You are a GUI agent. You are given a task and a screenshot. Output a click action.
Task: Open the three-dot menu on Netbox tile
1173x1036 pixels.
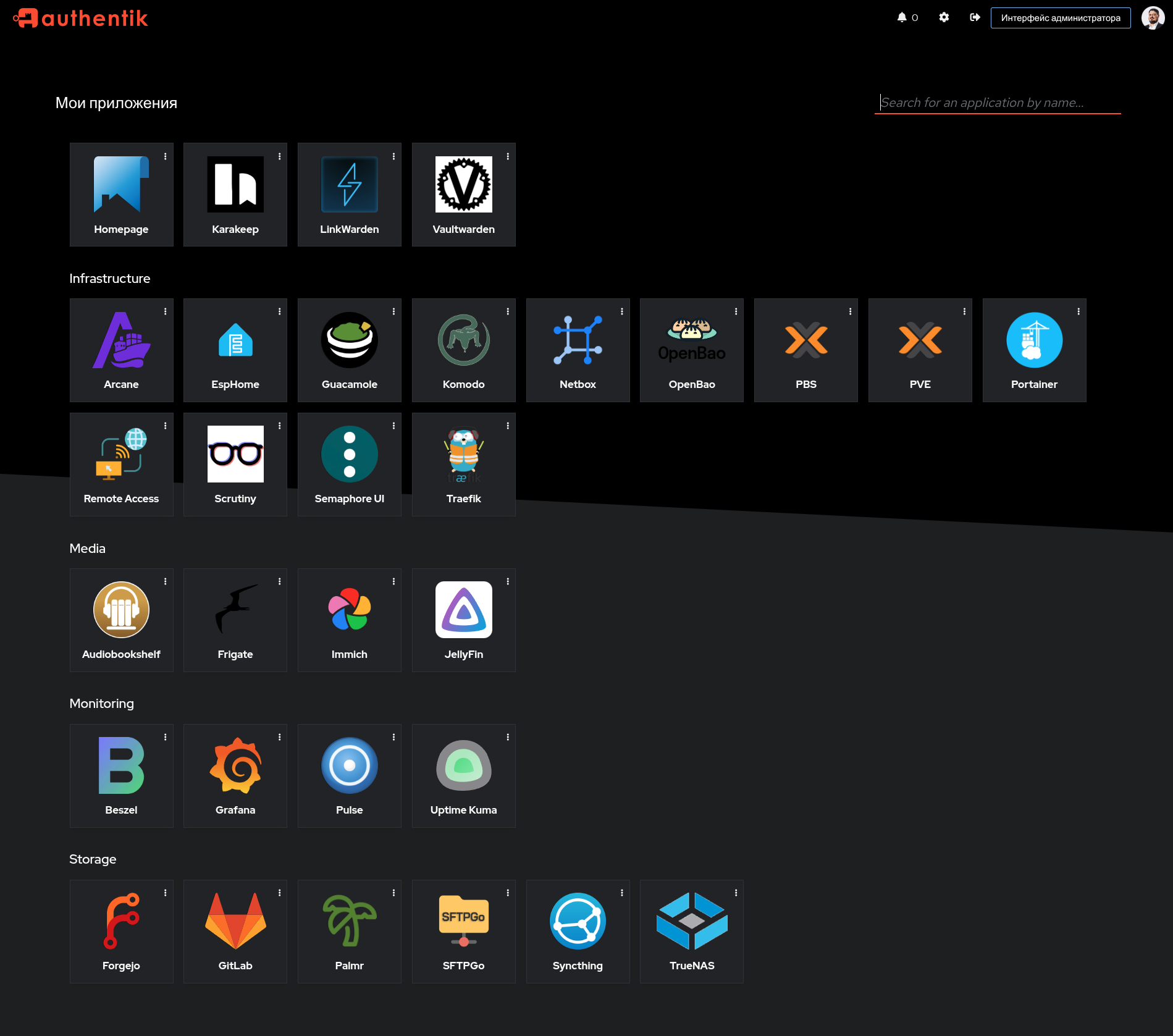(622, 312)
